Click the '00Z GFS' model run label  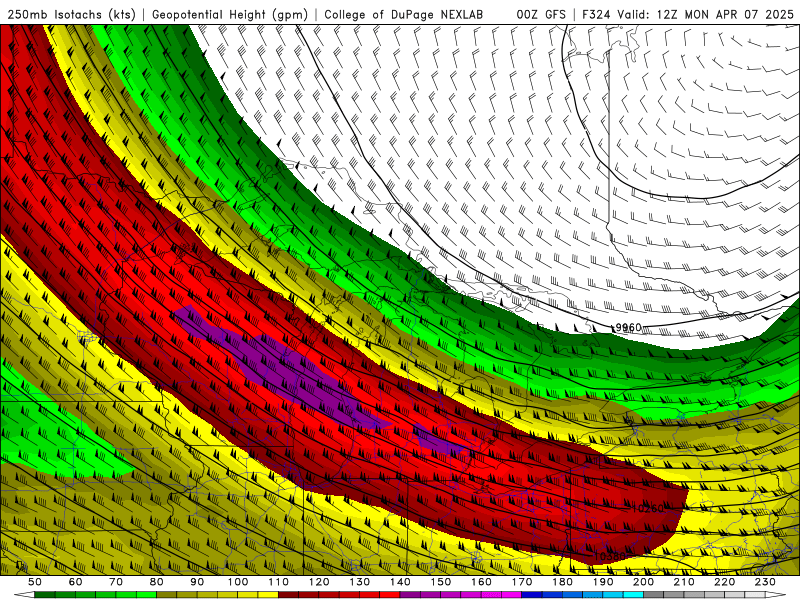click(541, 14)
